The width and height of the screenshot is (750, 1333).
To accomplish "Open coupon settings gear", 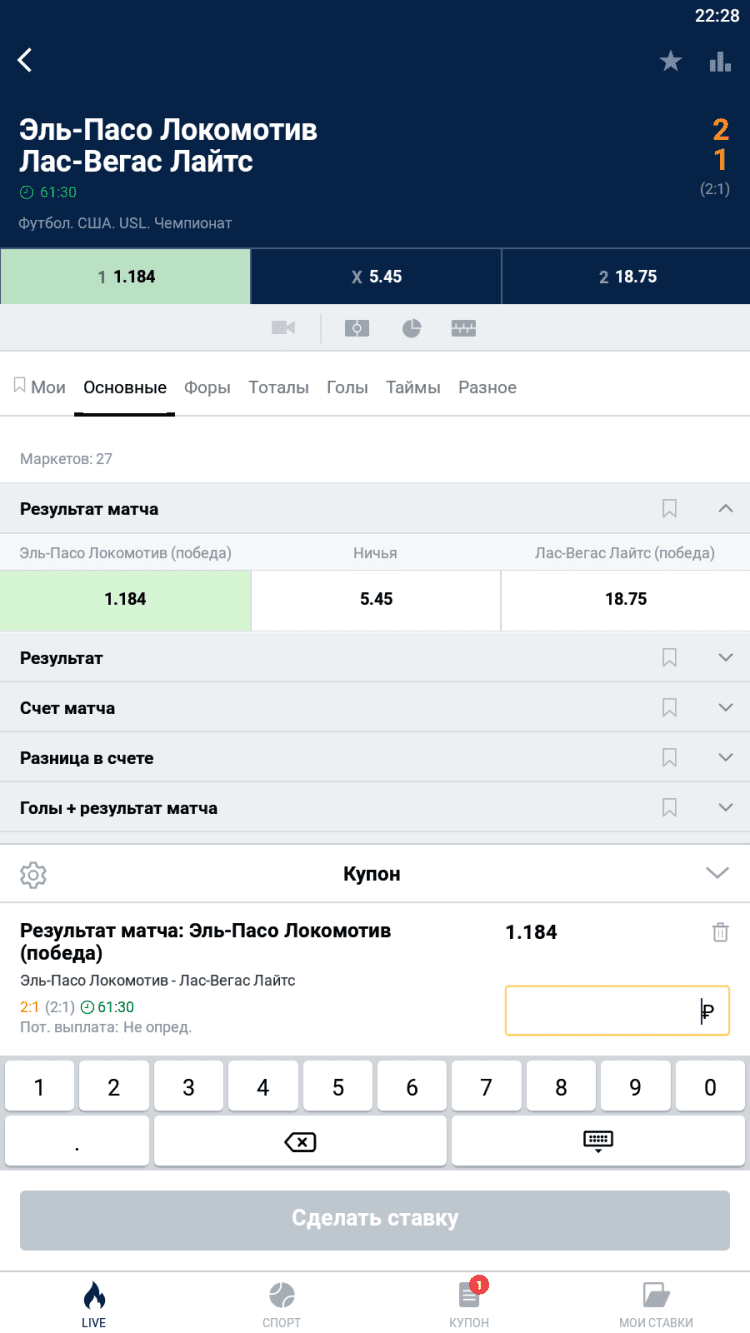I will pyautogui.click(x=34, y=874).
